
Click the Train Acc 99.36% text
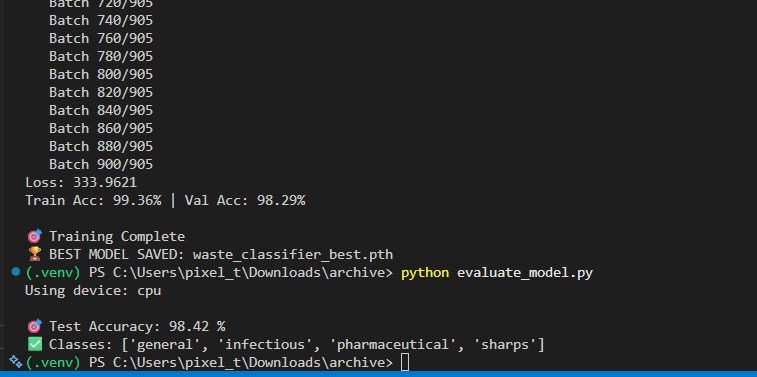(93, 200)
